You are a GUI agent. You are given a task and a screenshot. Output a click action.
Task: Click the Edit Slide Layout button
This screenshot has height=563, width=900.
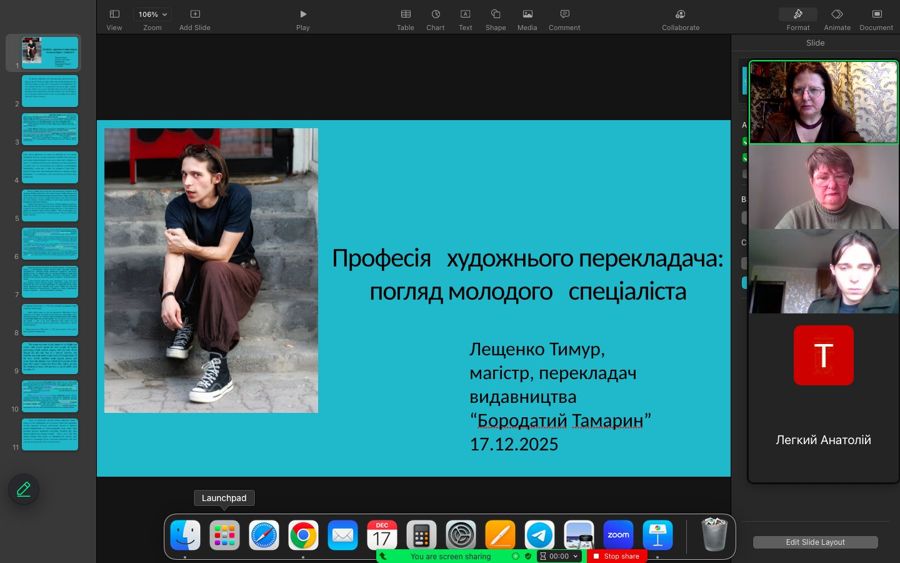pyautogui.click(x=815, y=542)
